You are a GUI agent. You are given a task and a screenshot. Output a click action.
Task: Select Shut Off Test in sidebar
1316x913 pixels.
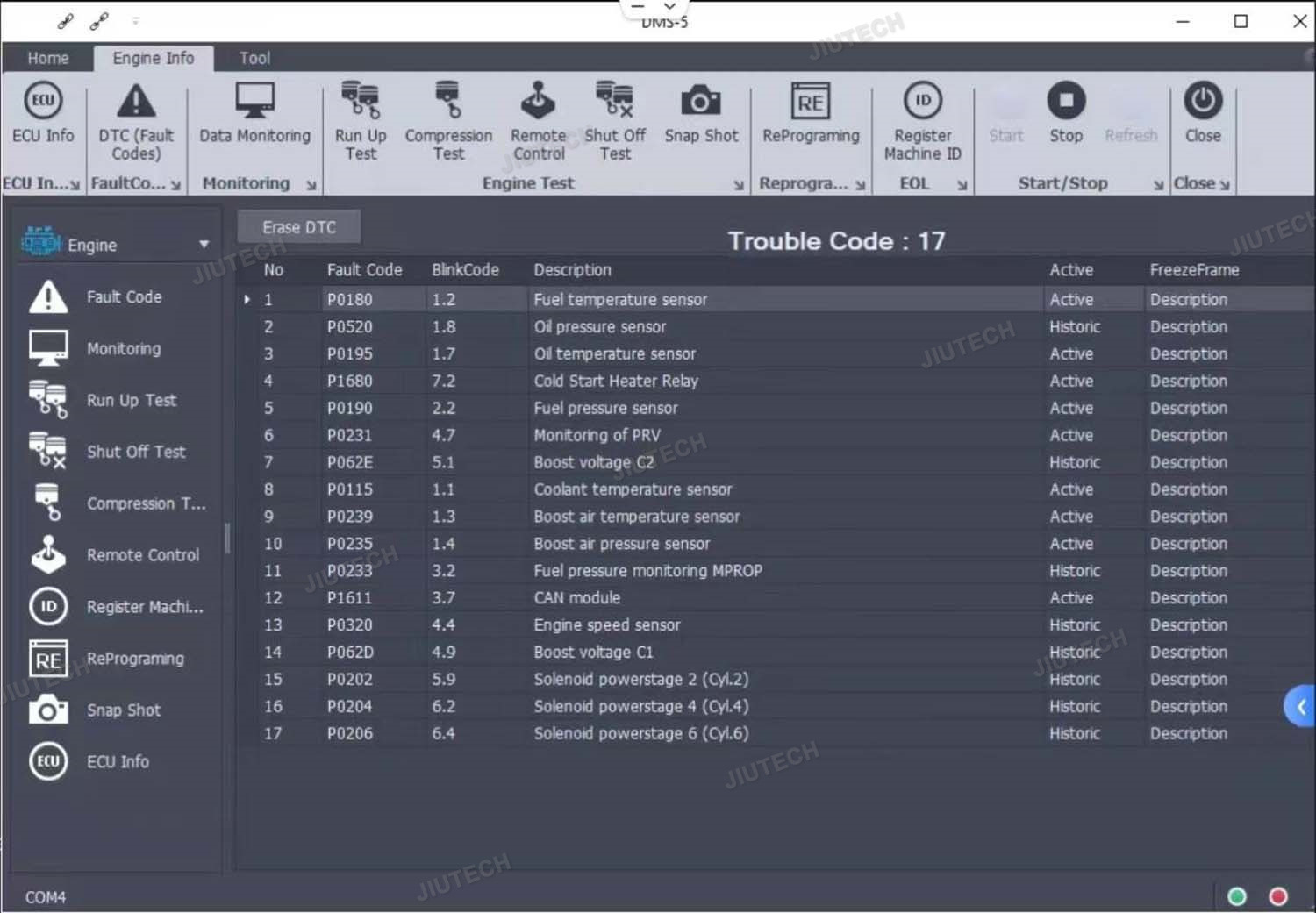136,452
